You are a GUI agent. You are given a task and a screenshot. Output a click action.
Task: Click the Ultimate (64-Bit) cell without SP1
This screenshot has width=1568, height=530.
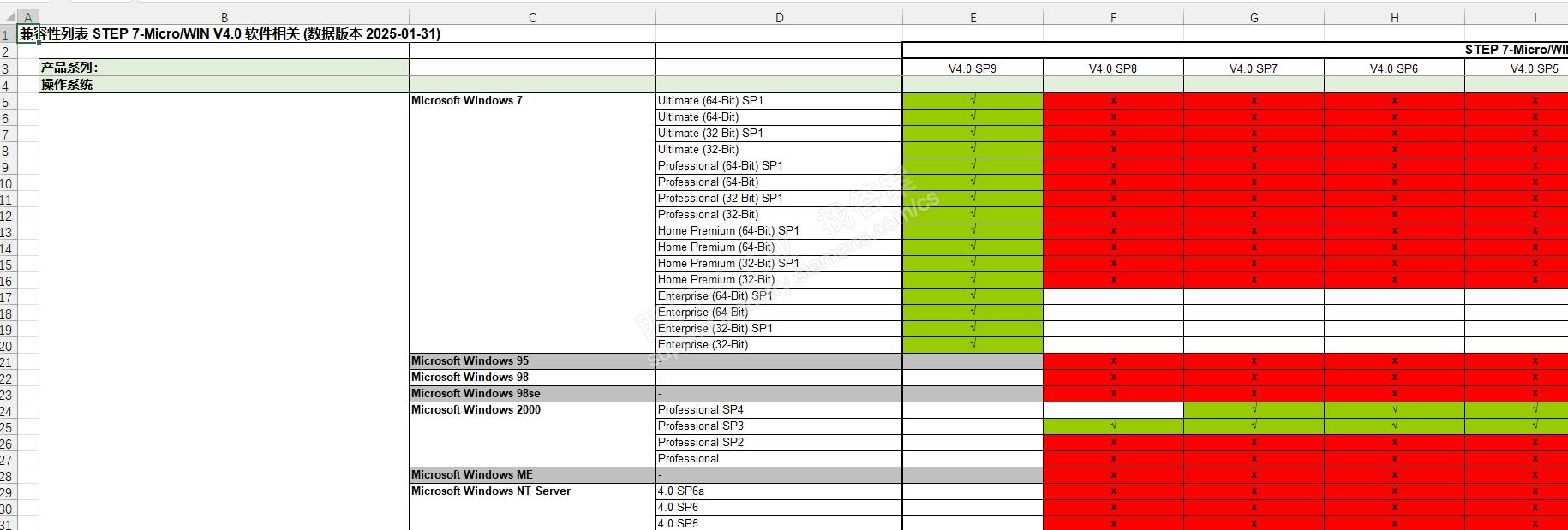click(779, 117)
